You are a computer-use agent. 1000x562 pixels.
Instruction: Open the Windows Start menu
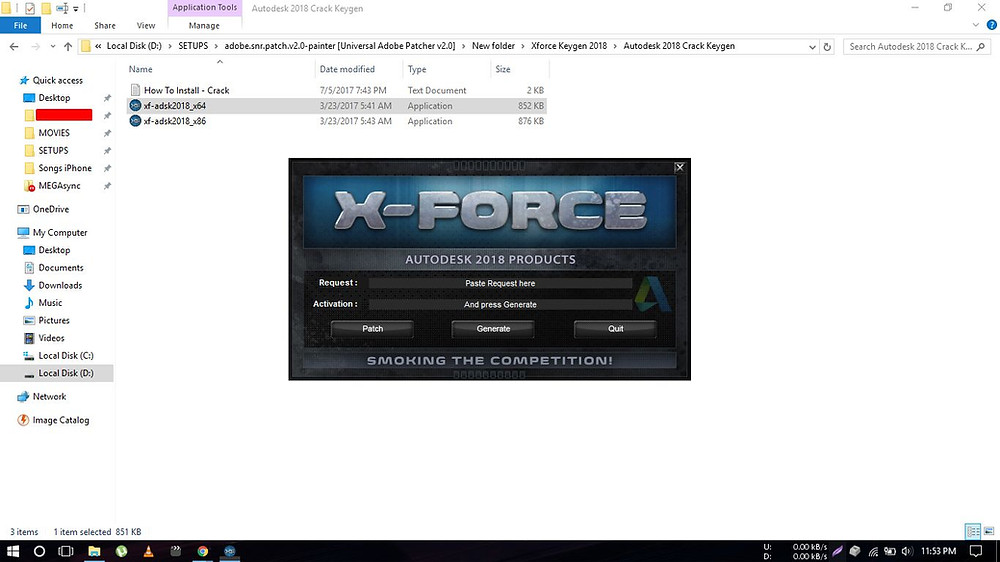12,551
